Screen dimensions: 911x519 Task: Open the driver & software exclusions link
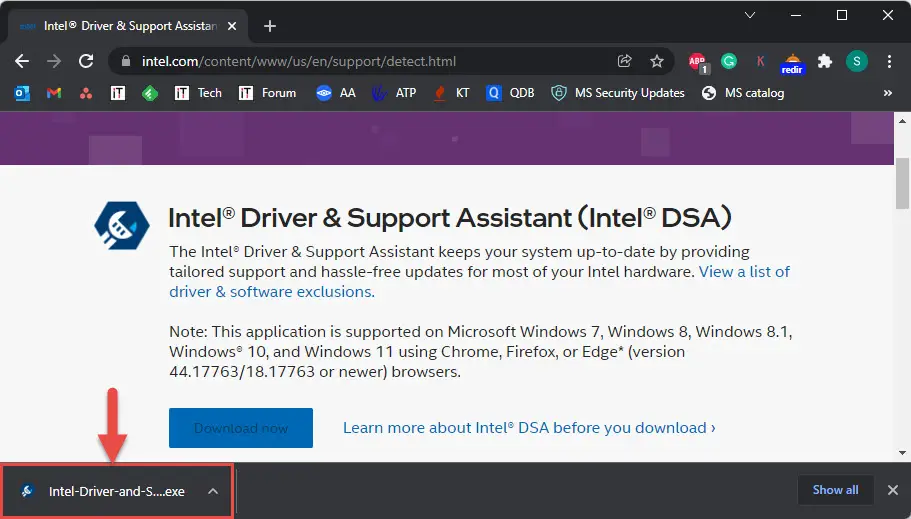tap(272, 292)
